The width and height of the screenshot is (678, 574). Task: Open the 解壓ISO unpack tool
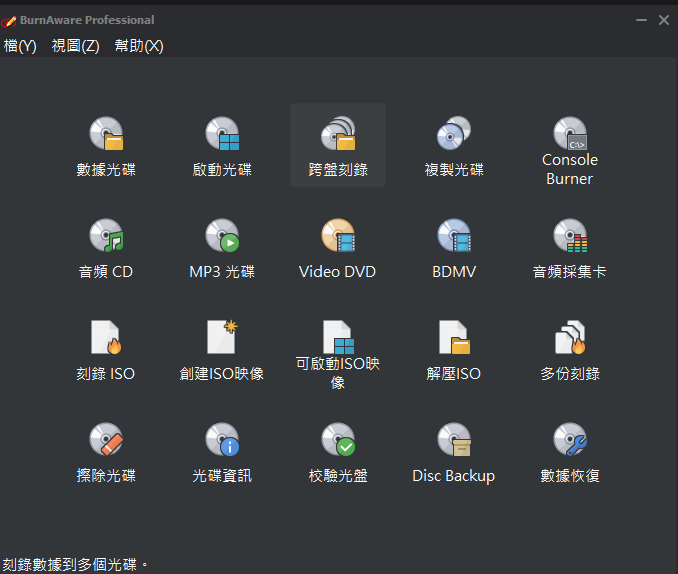[454, 350]
